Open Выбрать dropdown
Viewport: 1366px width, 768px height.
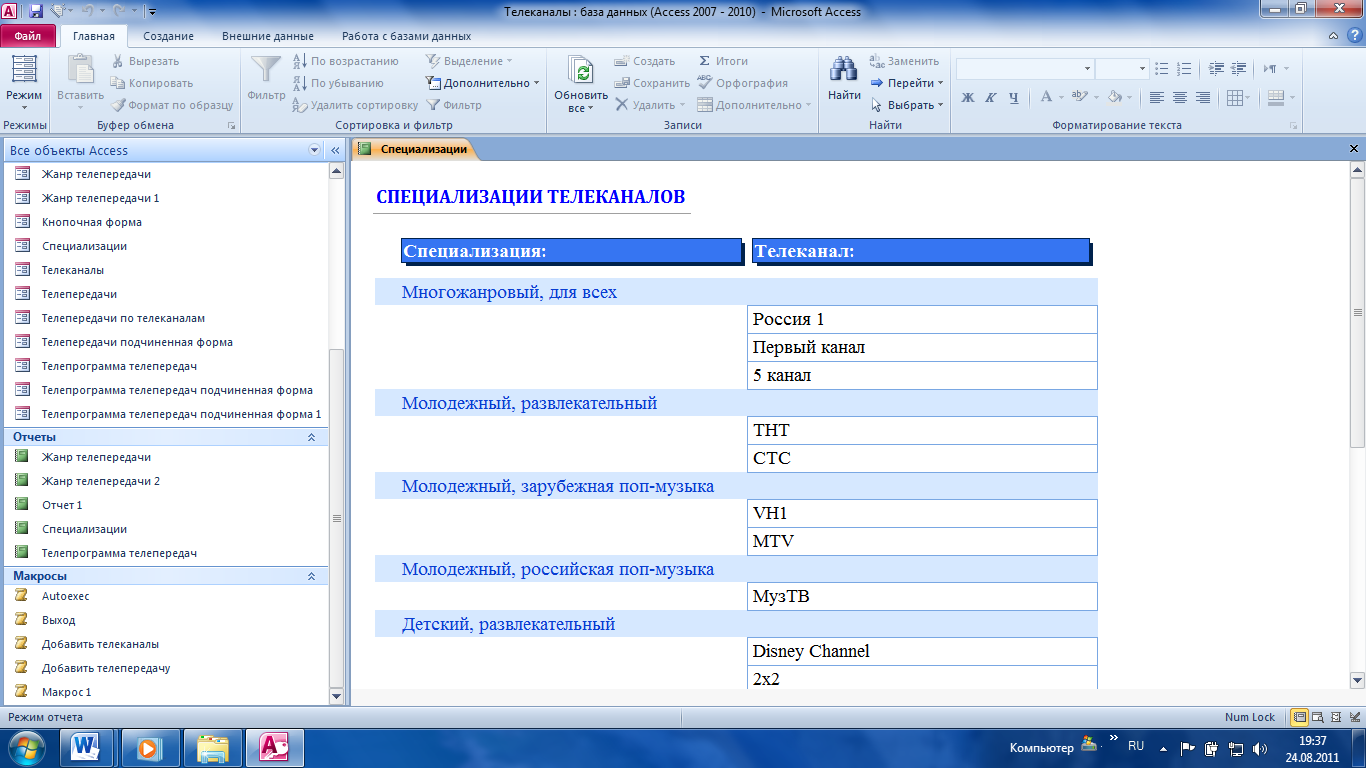907,105
